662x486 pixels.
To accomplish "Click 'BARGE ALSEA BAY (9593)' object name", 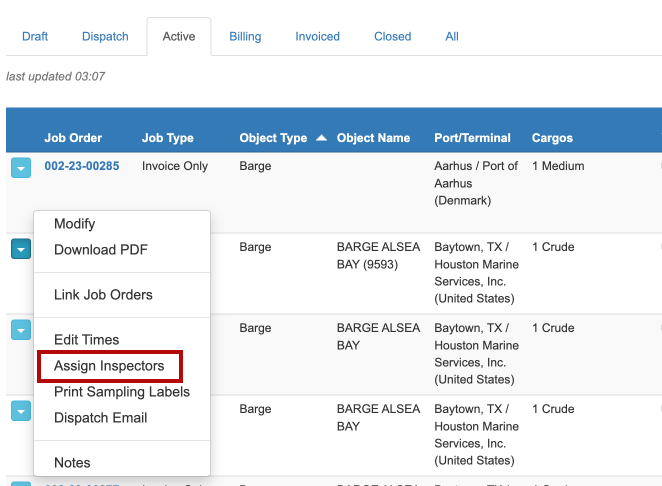I will coord(378,255).
